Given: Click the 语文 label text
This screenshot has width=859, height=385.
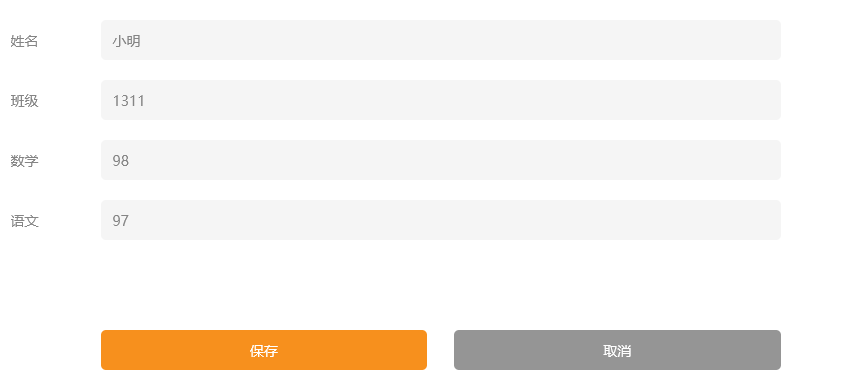Looking at the screenshot, I should 24,221.
